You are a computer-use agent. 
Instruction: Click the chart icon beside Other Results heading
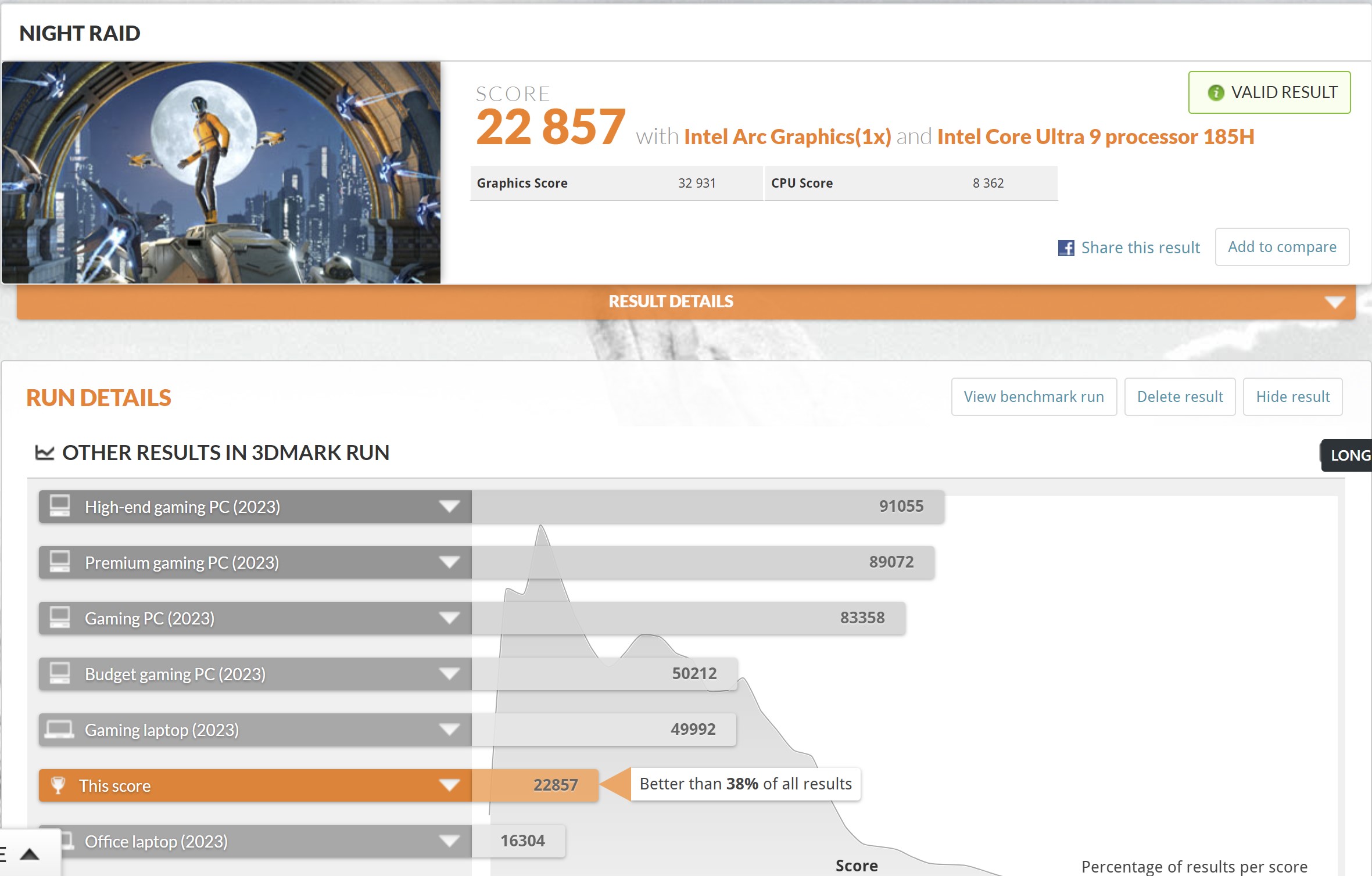45,453
